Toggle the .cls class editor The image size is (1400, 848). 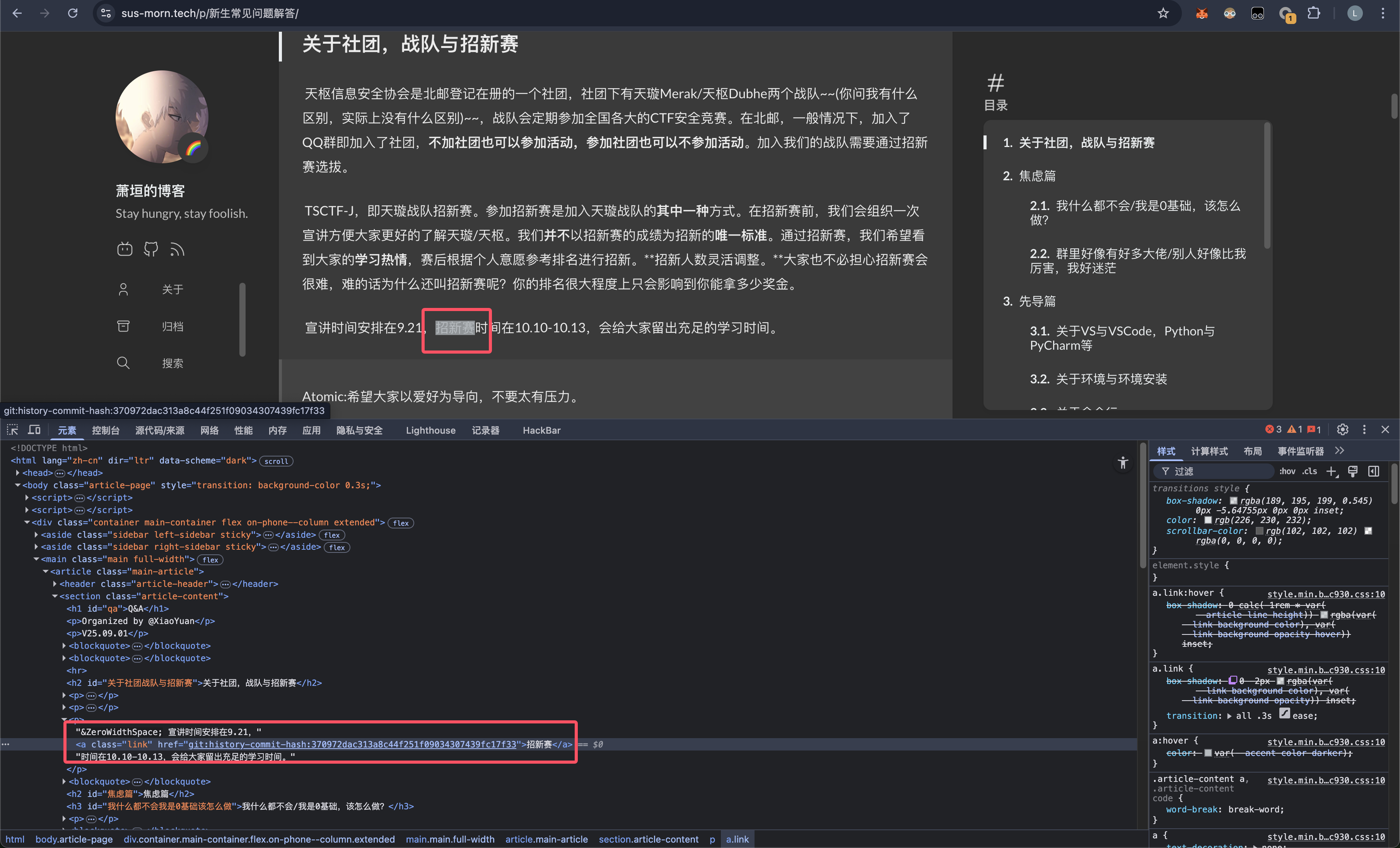1310,471
